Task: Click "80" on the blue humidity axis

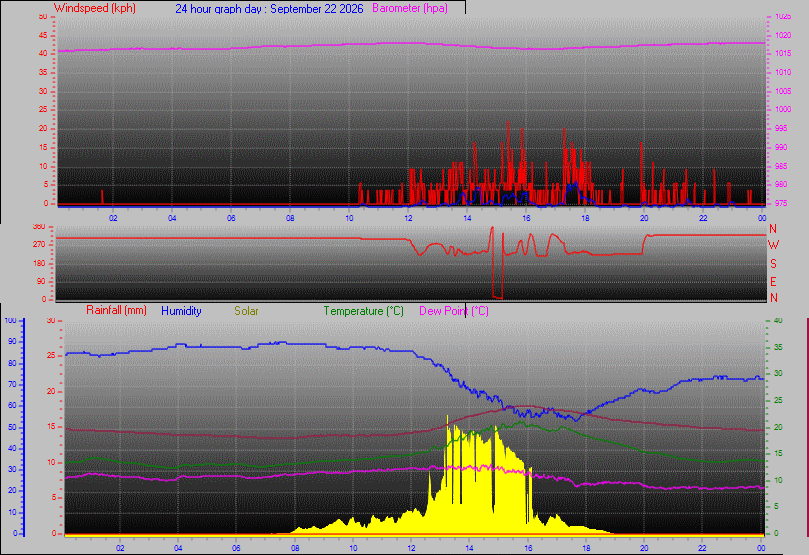Action: tap(12, 363)
